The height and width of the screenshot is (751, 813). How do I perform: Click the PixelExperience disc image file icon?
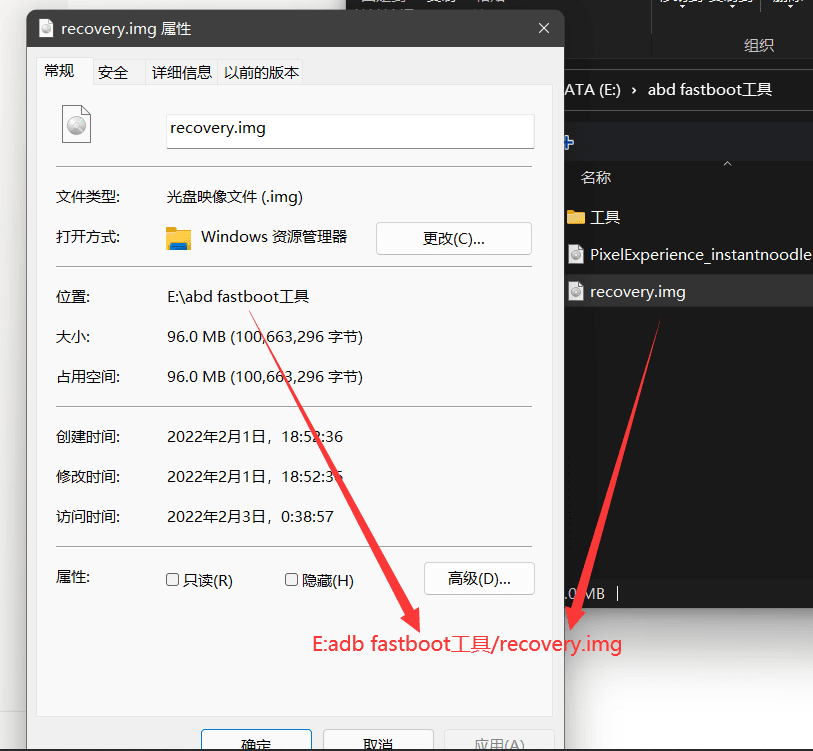[x=575, y=254]
